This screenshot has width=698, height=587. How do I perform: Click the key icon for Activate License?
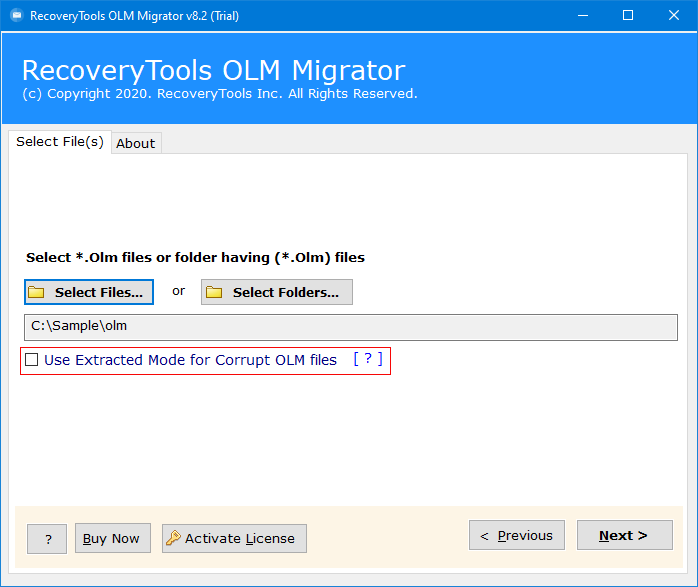tap(173, 538)
